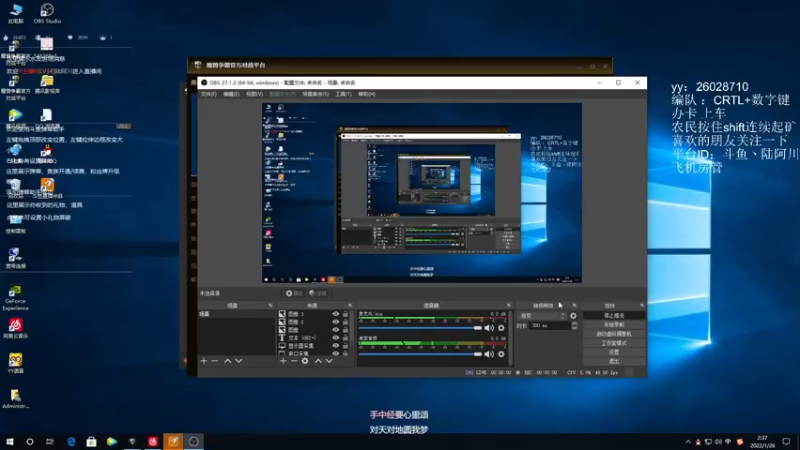Pop out the Sources dock panel
Screen dimensions: 800x450
point(350,305)
